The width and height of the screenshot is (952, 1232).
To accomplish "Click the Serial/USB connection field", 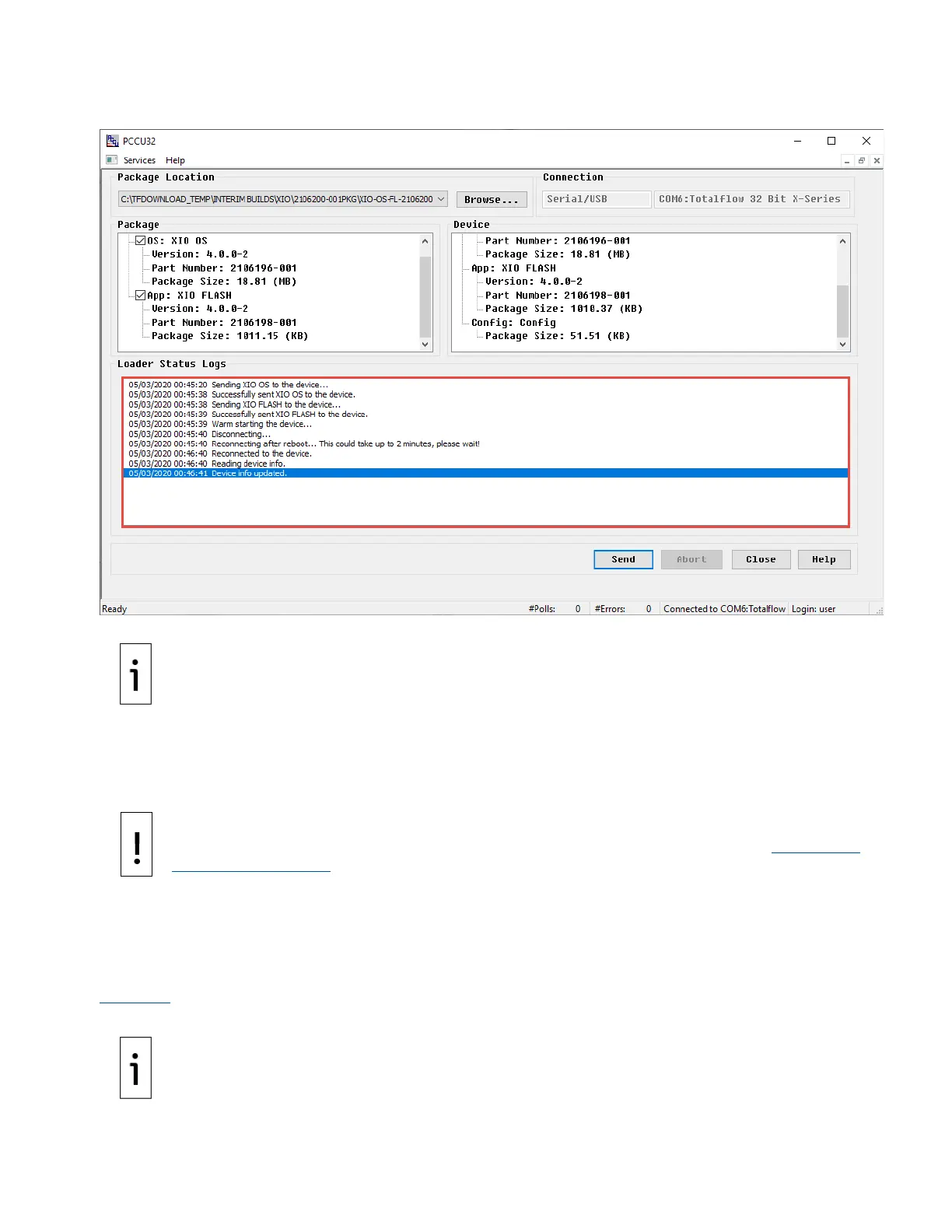I will click(596, 199).
